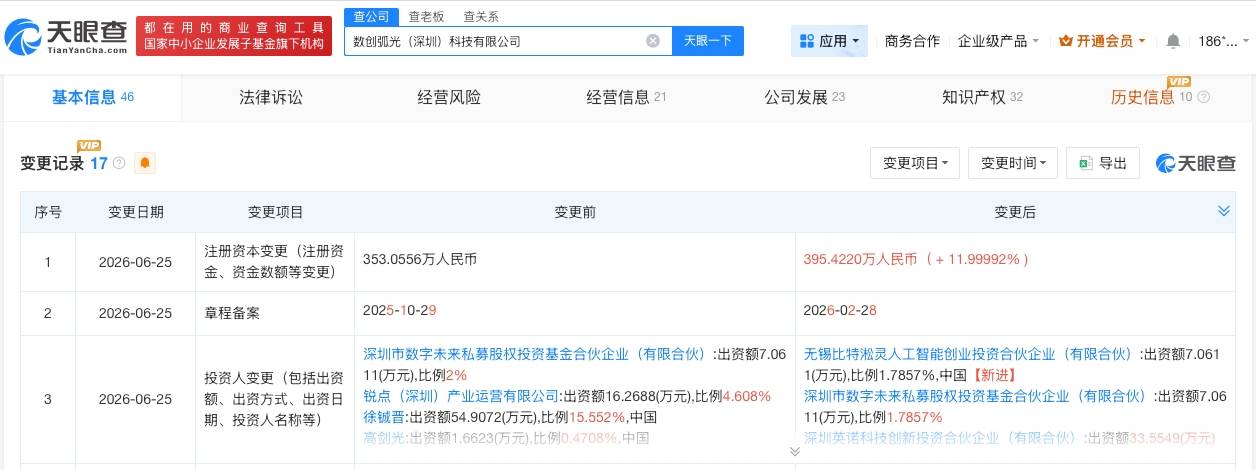Select the 基本信息 tab
This screenshot has height=470, width=1256.
pos(92,97)
